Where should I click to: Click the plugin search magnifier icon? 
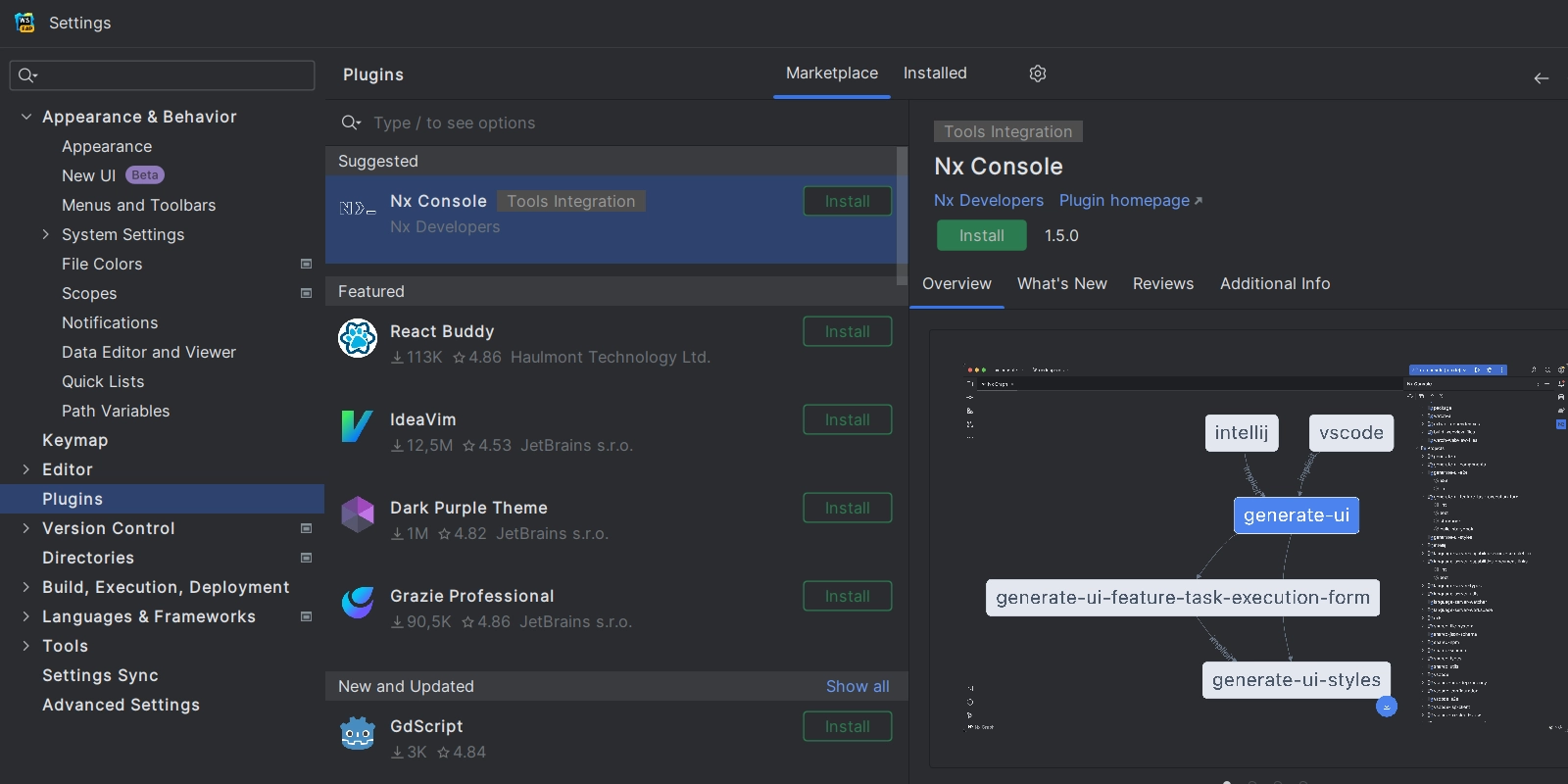point(351,122)
